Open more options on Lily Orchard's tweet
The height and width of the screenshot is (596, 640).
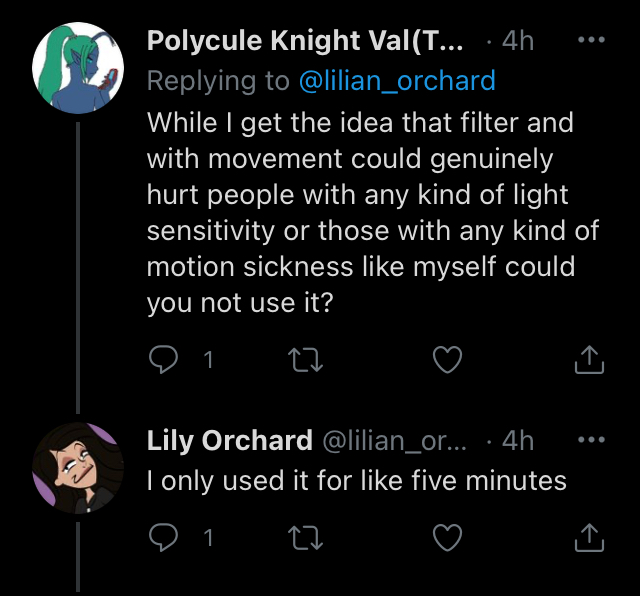click(x=591, y=439)
